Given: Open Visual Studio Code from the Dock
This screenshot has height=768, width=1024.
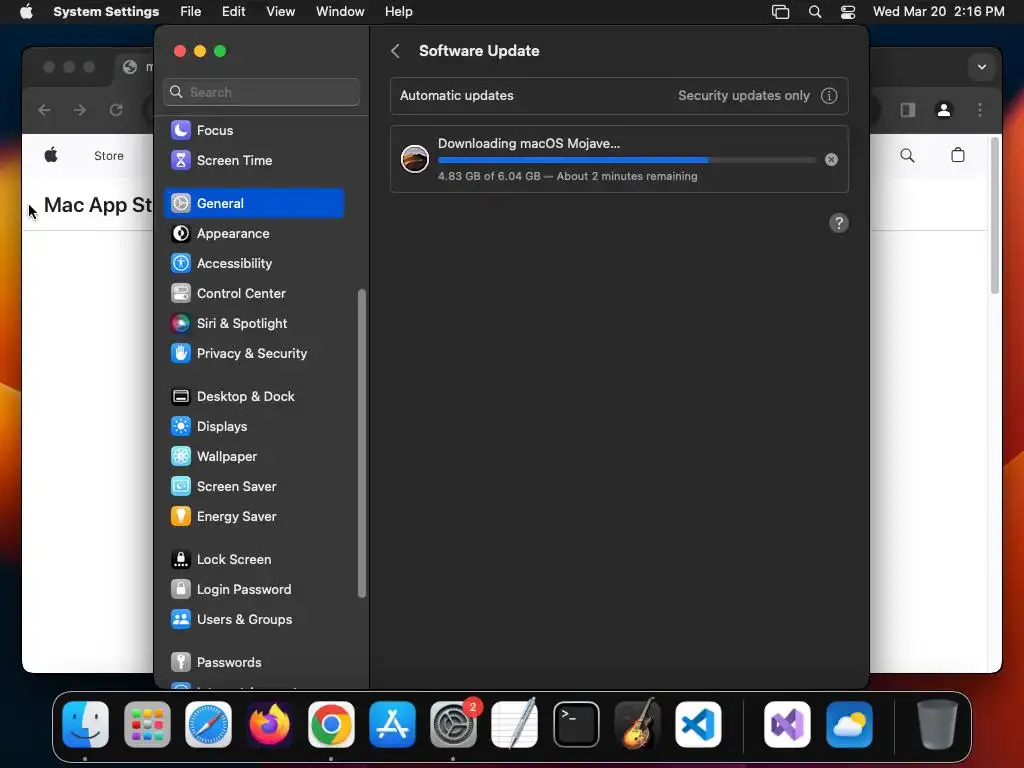Looking at the screenshot, I should point(698,724).
